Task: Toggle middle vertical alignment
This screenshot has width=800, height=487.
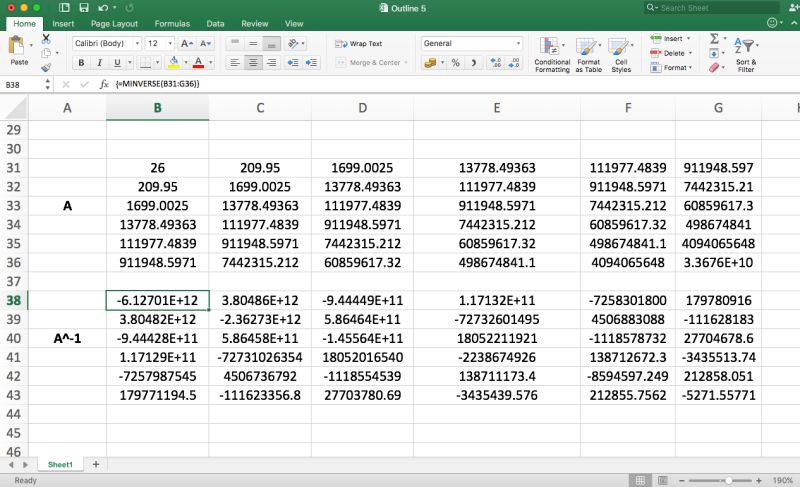Action: (253, 44)
